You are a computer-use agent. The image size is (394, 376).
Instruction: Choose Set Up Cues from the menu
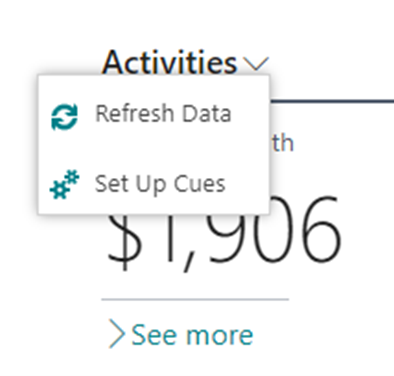point(153,183)
